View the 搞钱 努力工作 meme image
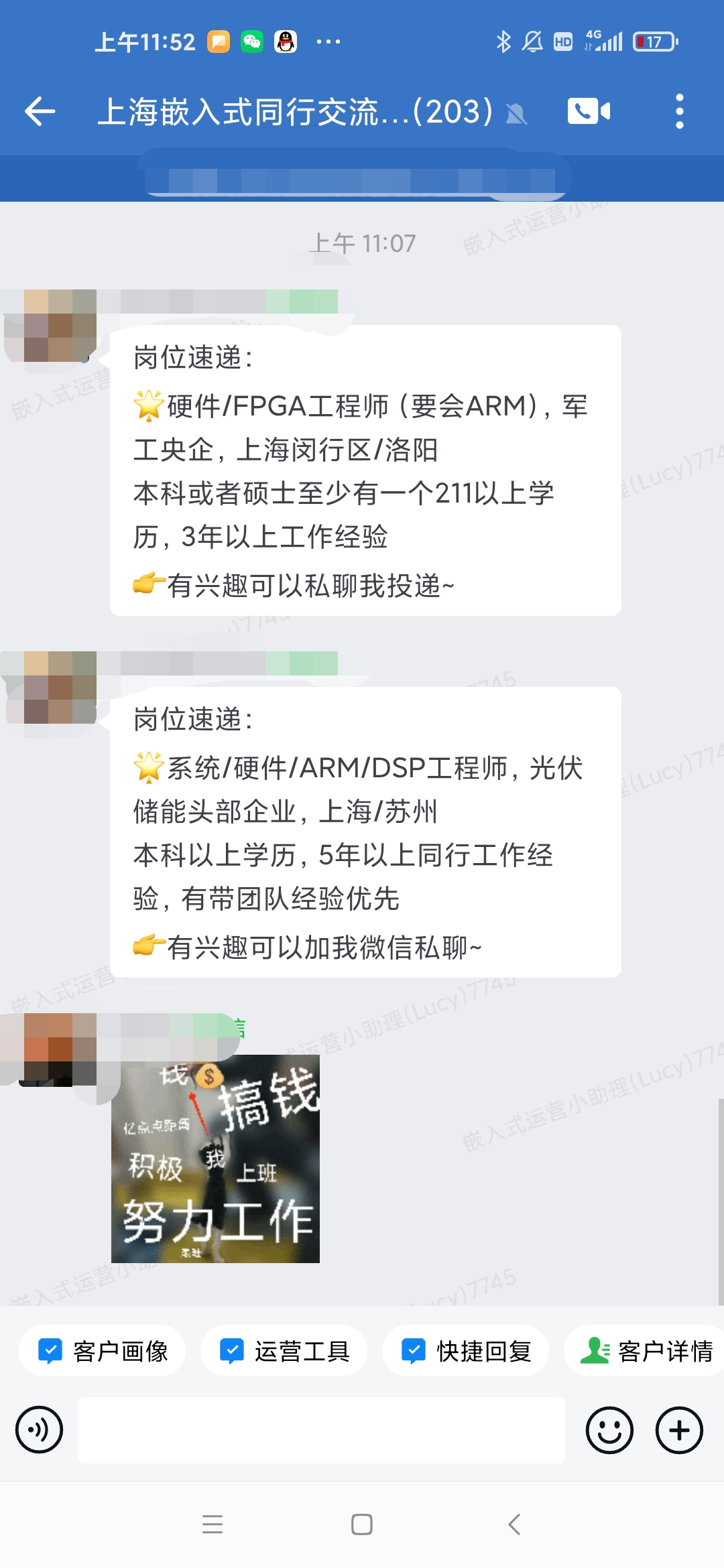724x1568 pixels. [215, 1159]
